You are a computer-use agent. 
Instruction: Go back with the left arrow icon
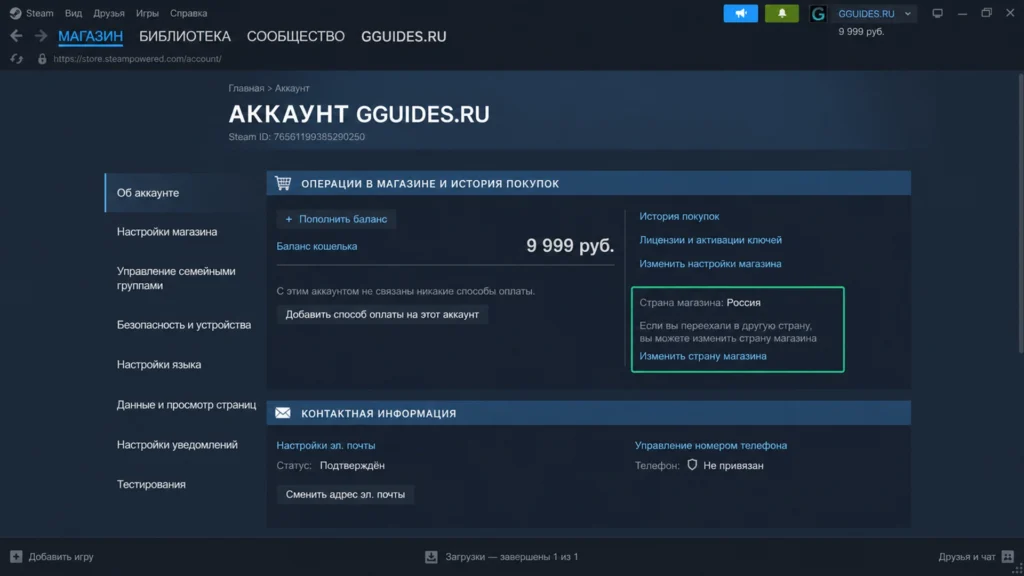point(16,37)
